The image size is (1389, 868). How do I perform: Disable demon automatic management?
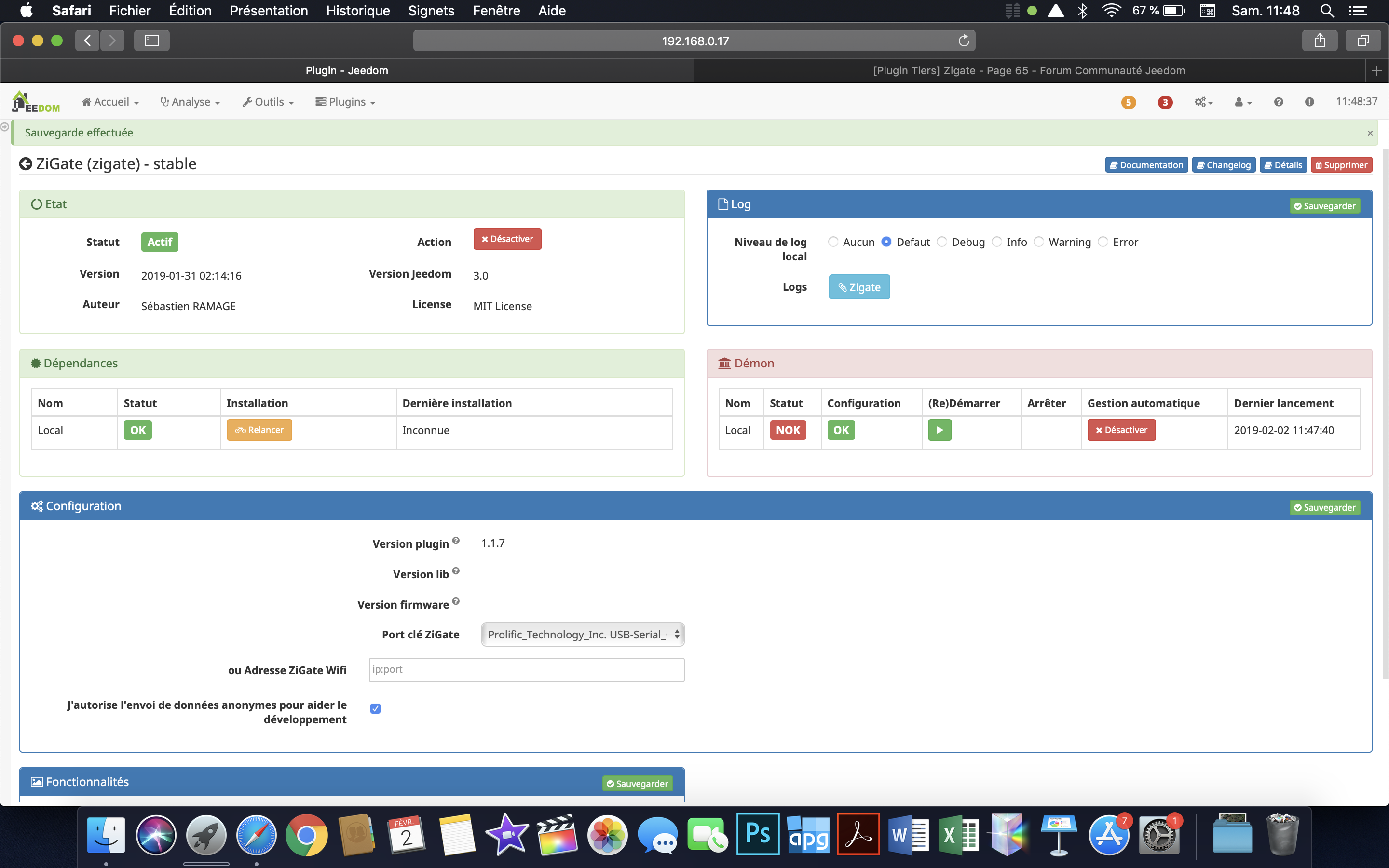click(1121, 430)
